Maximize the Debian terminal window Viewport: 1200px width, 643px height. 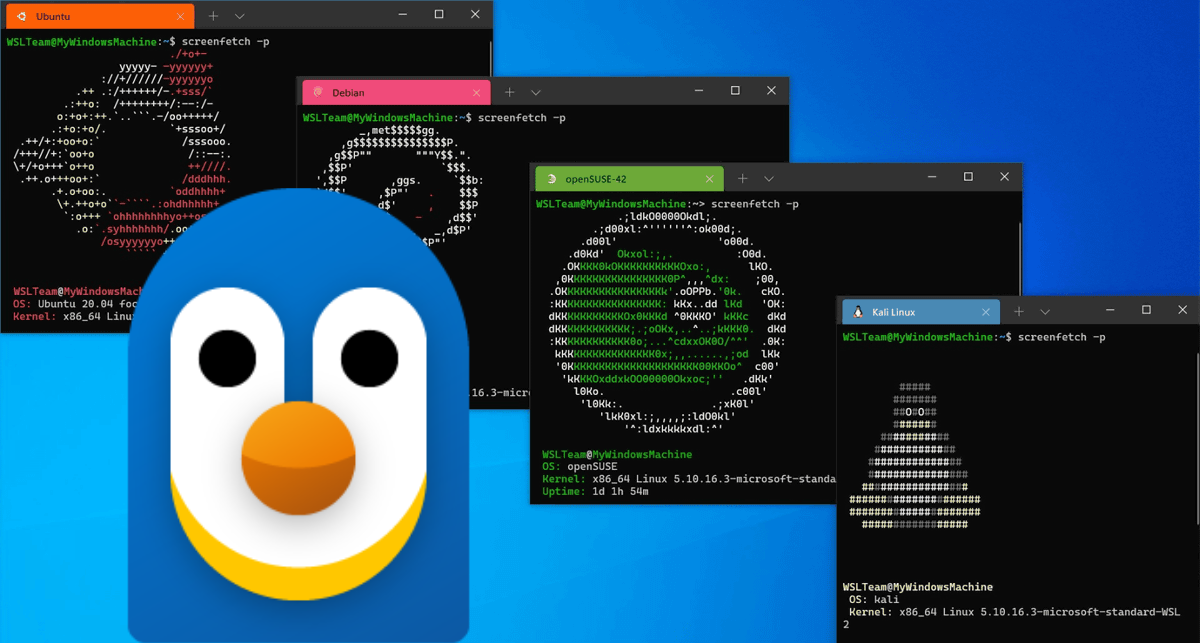pyautogui.click(x=735, y=91)
